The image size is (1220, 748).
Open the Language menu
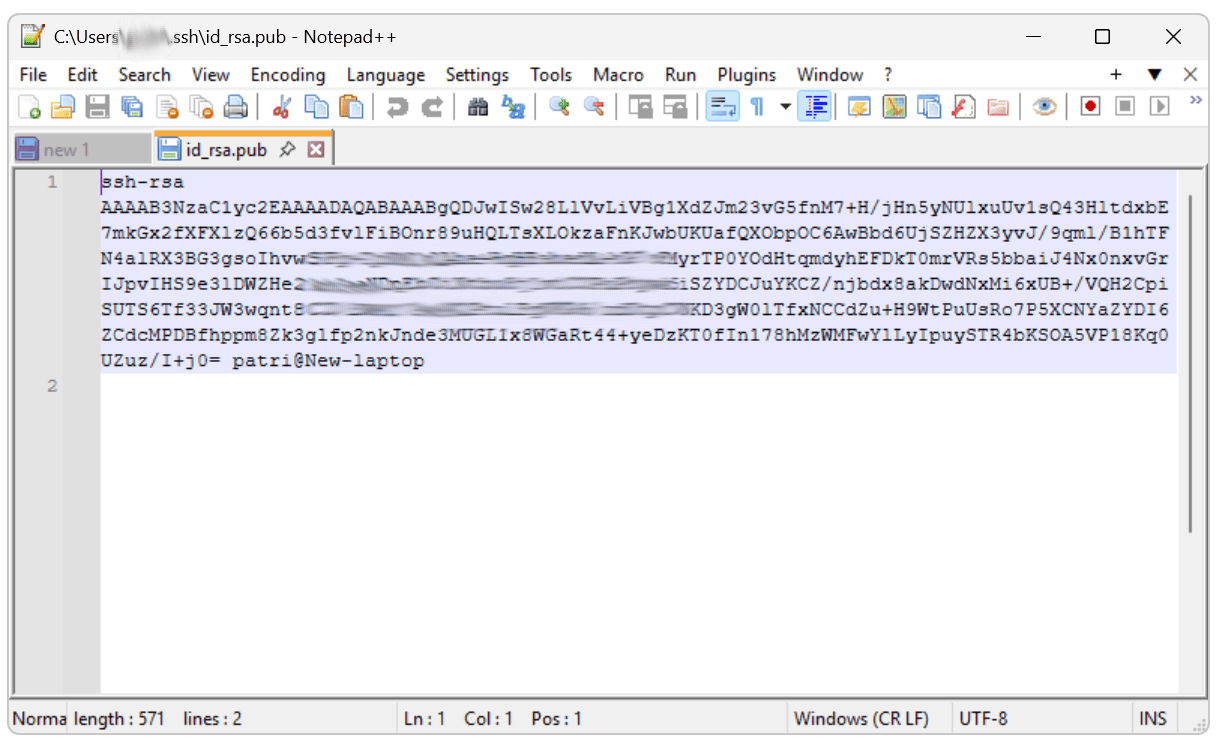(x=386, y=75)
